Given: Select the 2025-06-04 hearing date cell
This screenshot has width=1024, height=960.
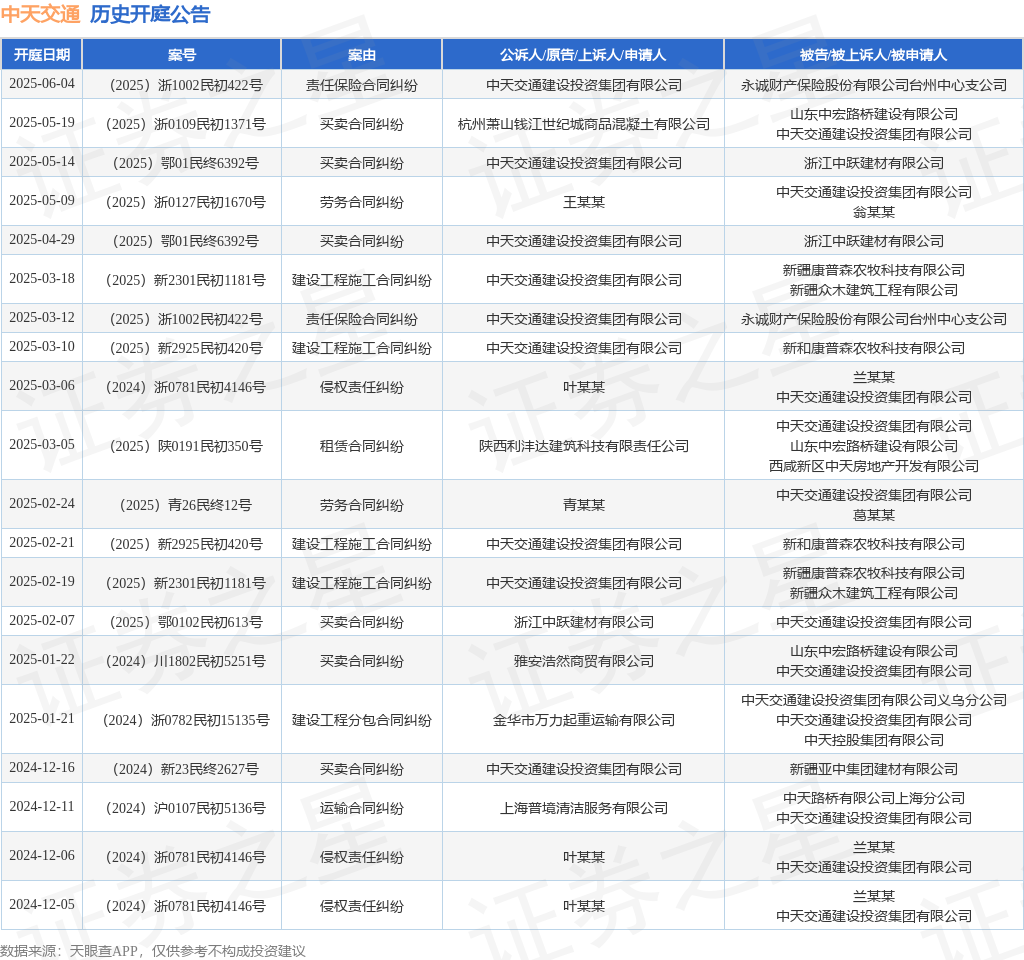Looking at the screenshot, I should [x=42, y=84].
